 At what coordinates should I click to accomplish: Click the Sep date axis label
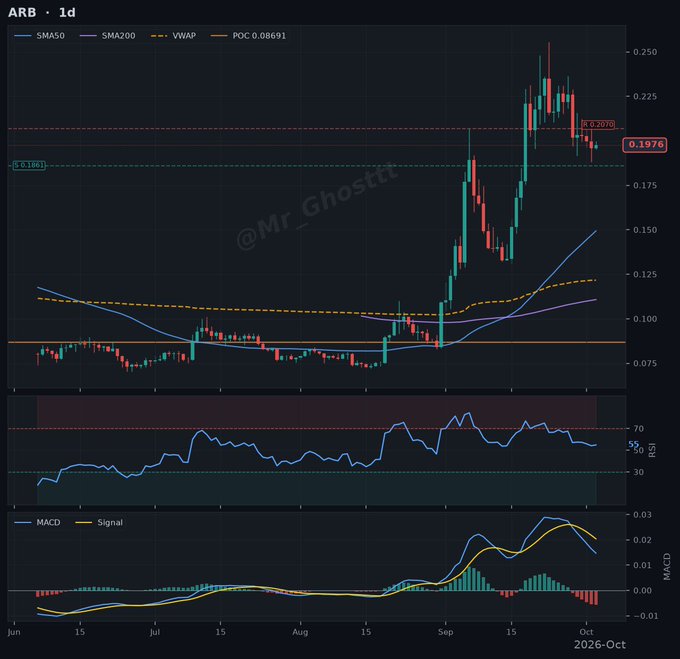click(445, 632)
